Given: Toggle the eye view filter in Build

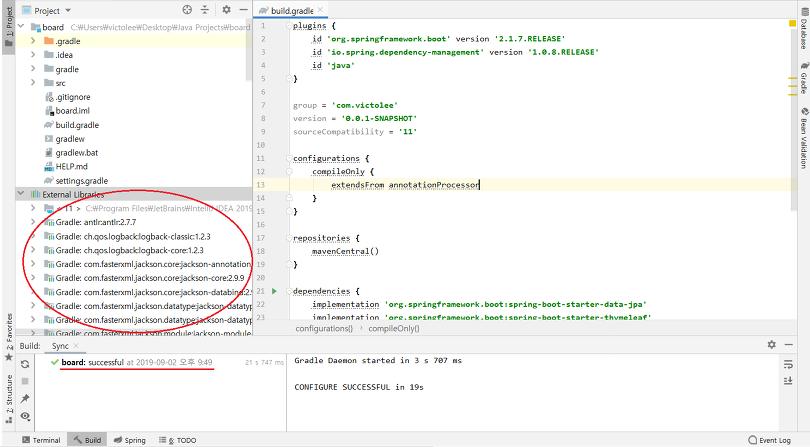Looking at the screenshot, I should point(25,416).
